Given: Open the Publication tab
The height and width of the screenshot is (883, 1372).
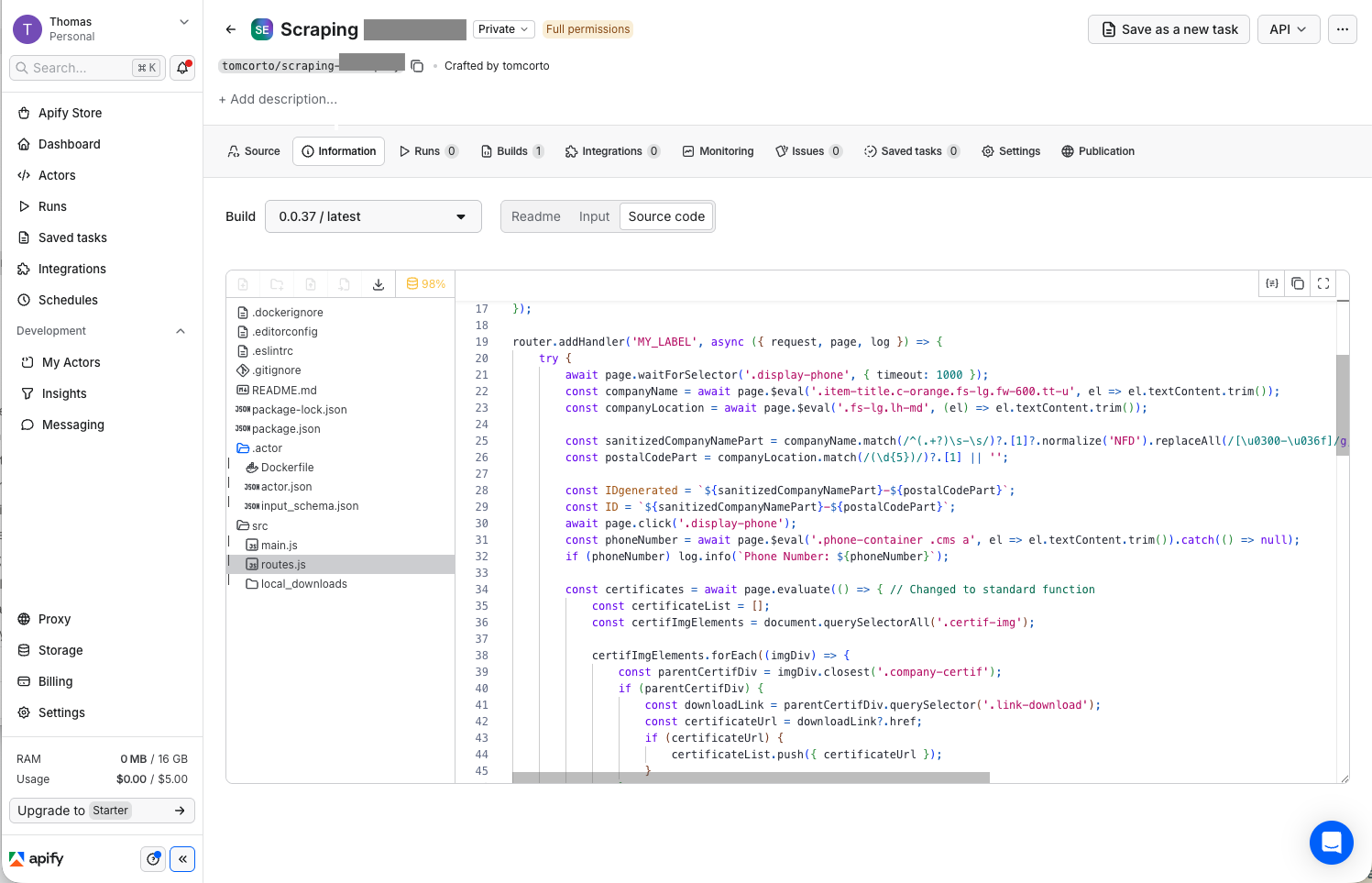Looking at the screenshot, I should 1098,151.
